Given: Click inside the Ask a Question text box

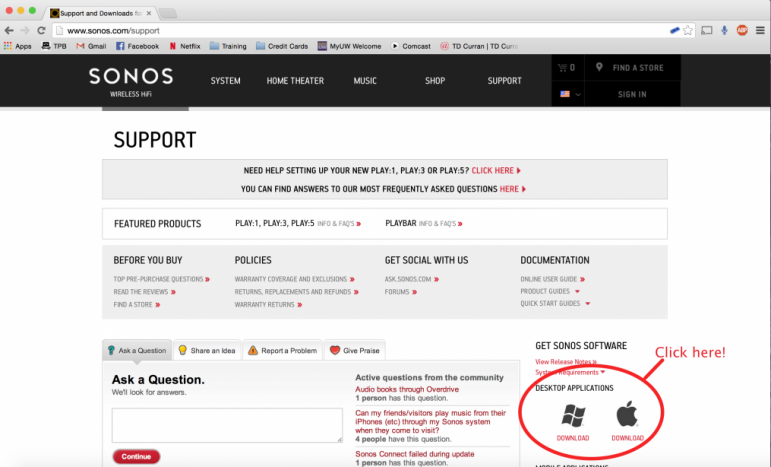Looking at the screenshot, I should tap(227, 425).
